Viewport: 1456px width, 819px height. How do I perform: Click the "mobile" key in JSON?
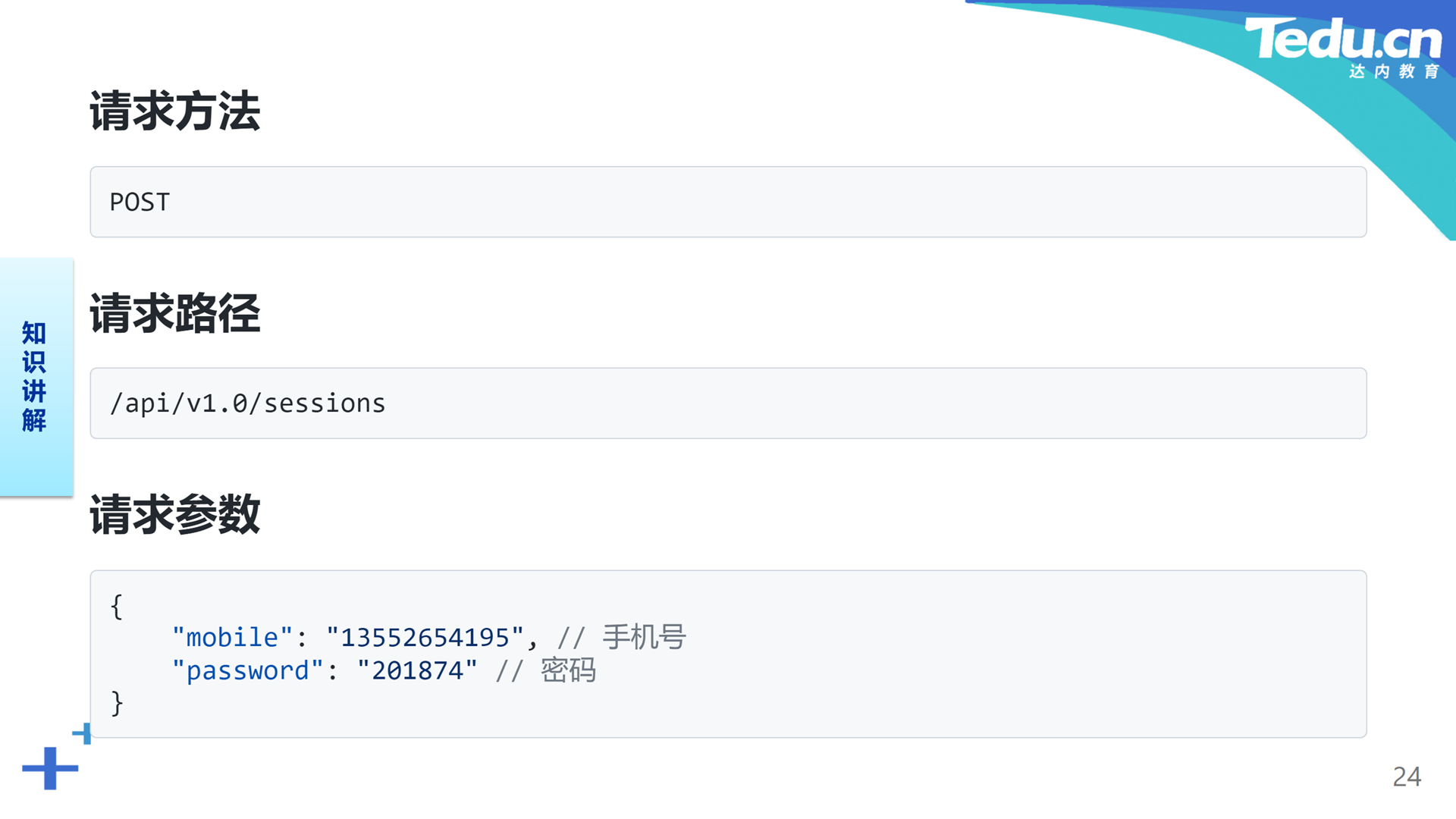tap(232, 637)
